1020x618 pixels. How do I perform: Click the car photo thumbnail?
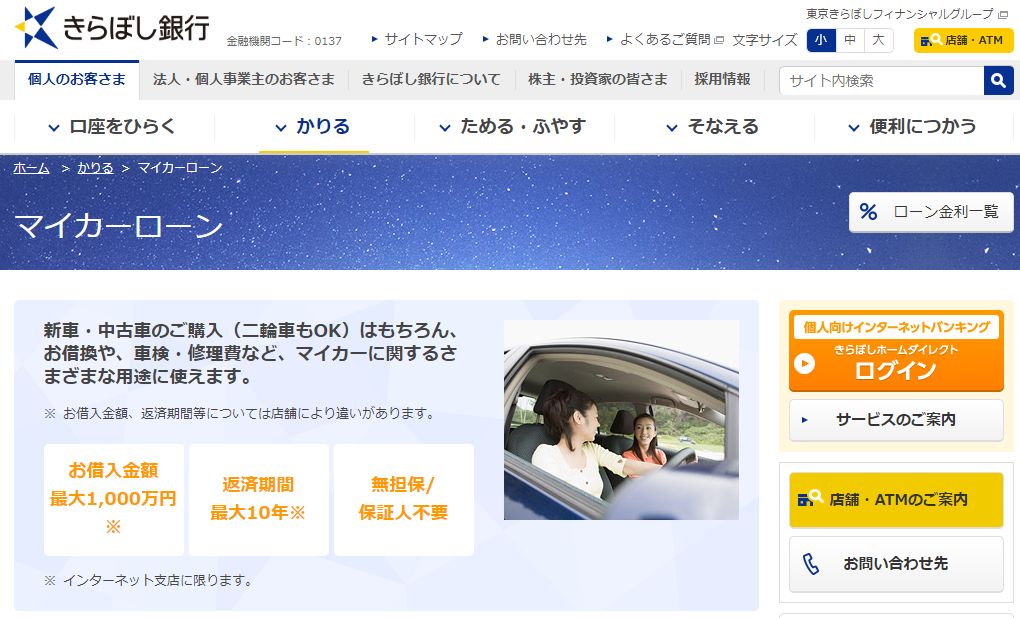pyautogui.click(x=621, y=420)
